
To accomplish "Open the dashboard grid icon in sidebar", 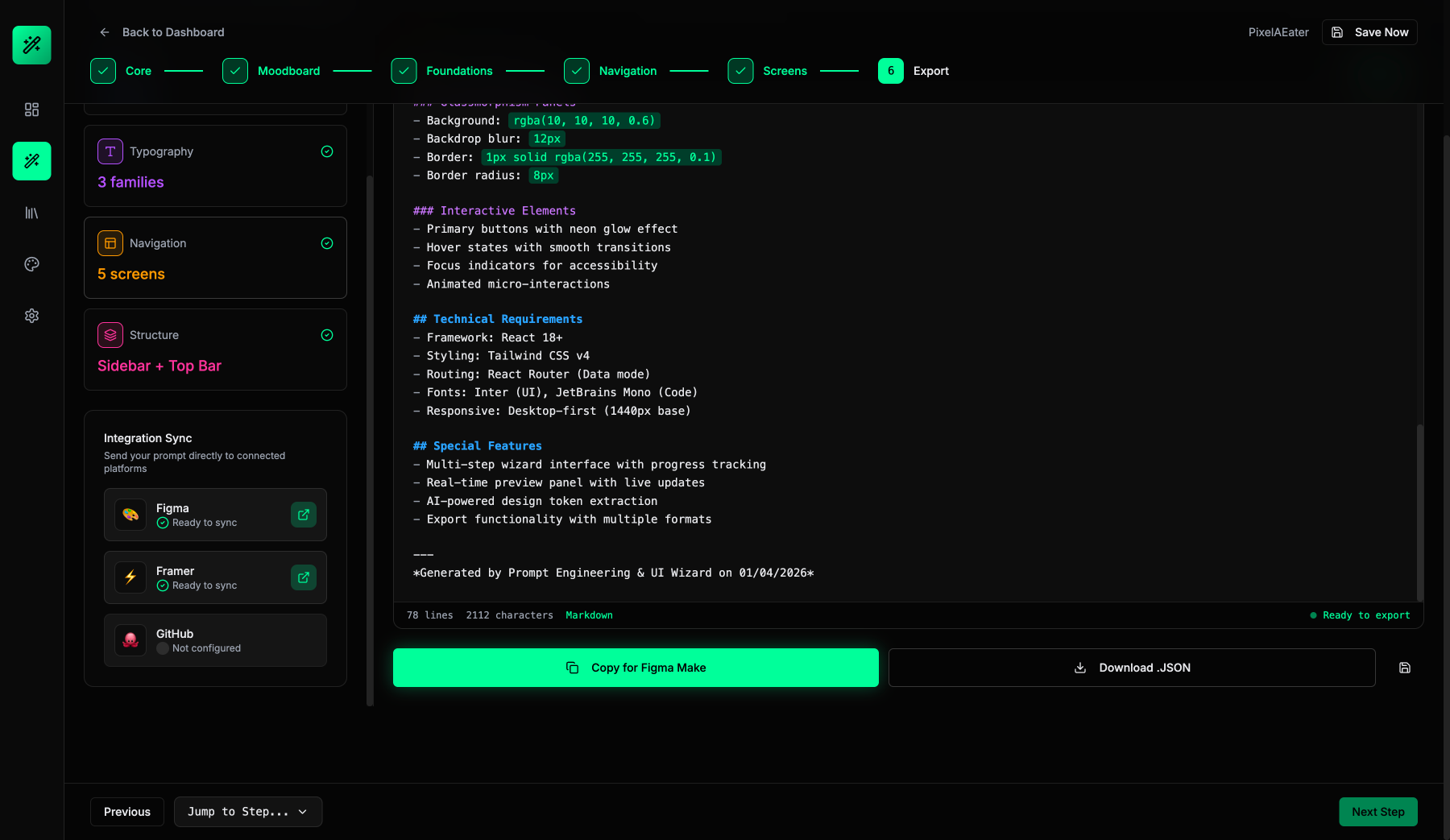I will 32,110.
